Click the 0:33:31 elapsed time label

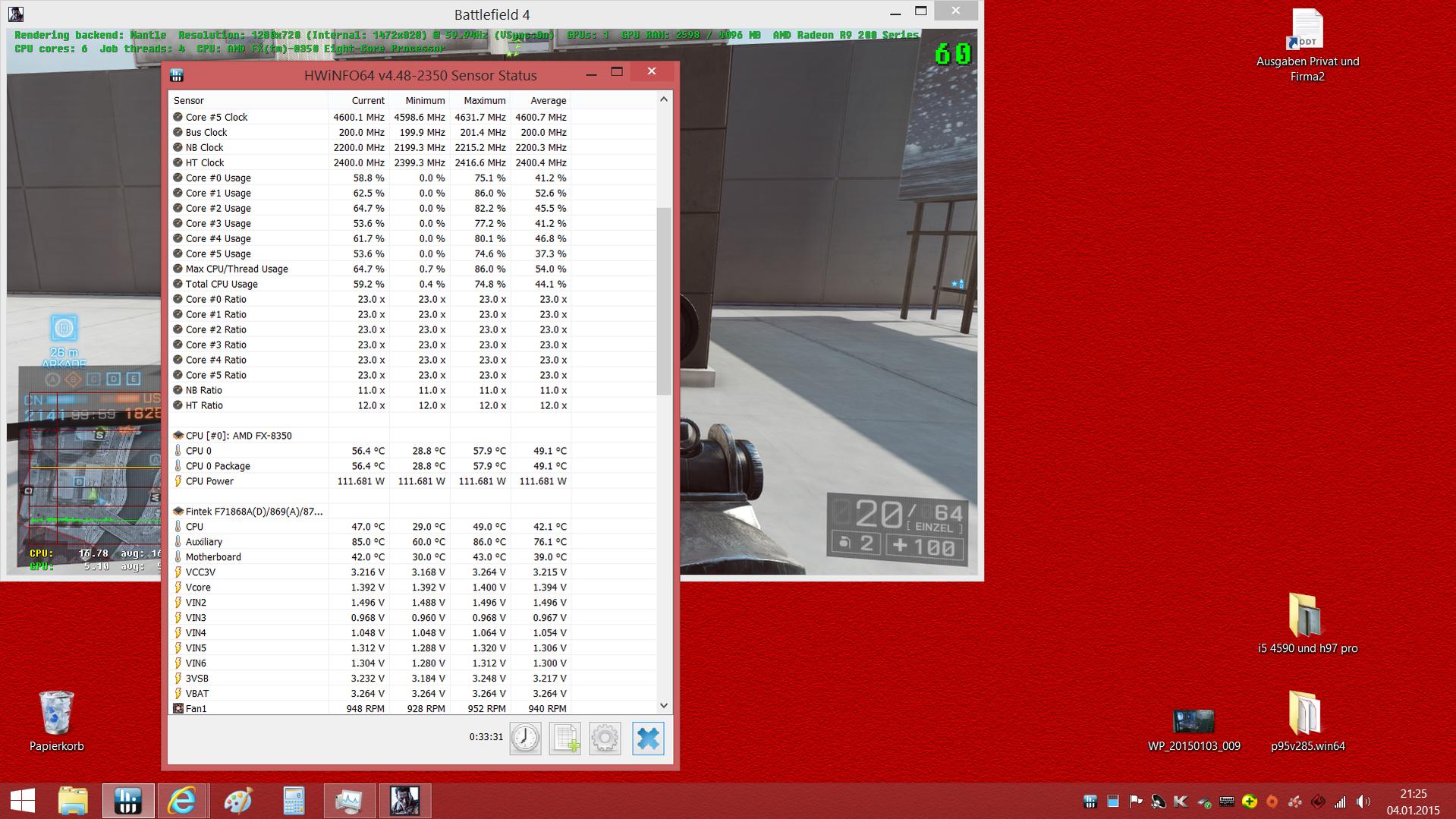486,737
